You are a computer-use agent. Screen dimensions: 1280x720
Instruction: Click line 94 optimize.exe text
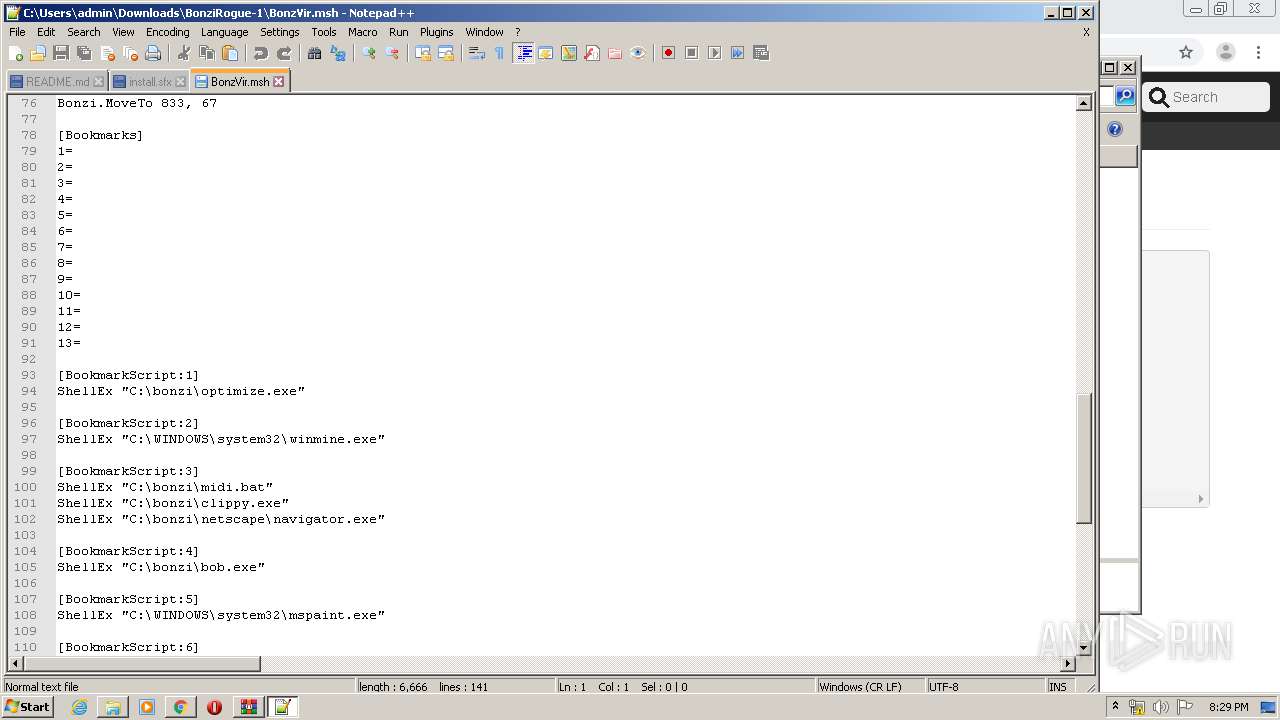pos(181,391)
